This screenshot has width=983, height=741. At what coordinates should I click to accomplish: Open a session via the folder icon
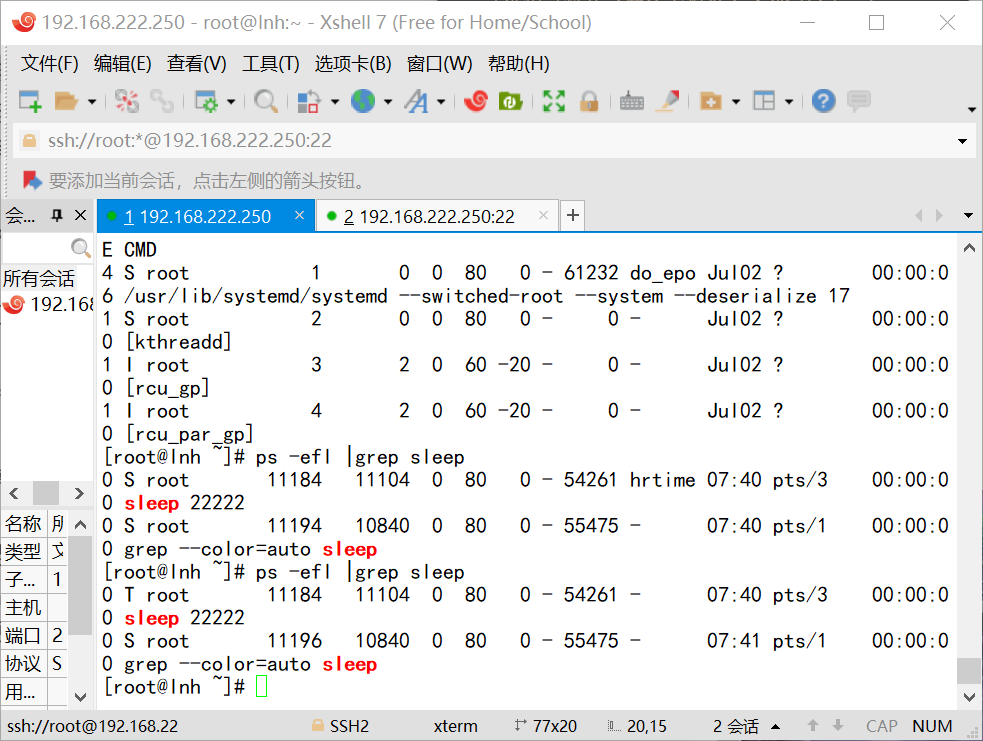point(66,101)
